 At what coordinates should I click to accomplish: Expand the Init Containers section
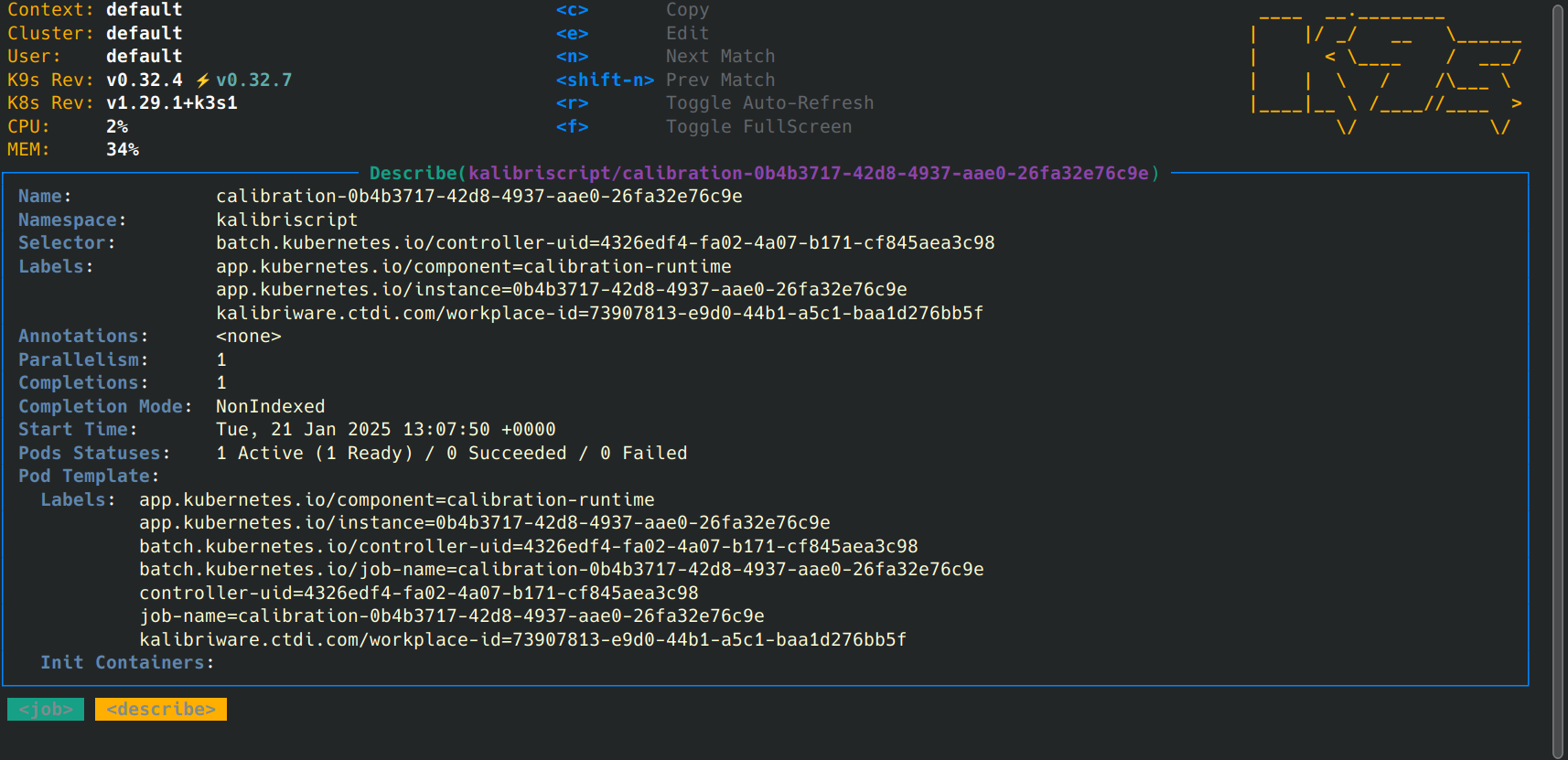tap(127, 663)
